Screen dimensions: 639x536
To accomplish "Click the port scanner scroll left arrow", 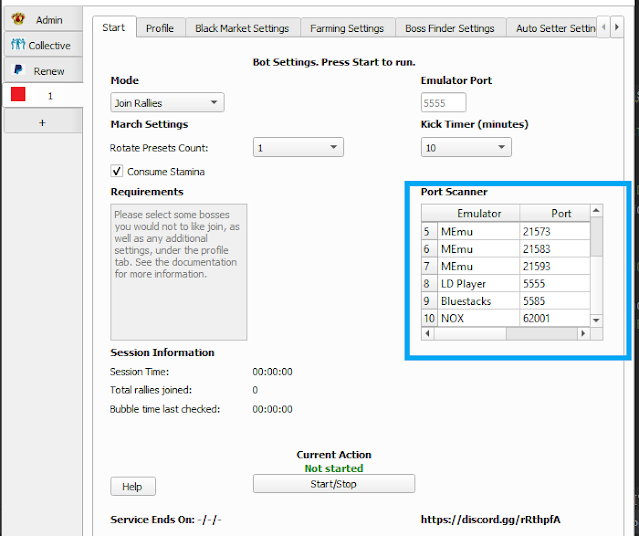I will (x=427, y=333).
